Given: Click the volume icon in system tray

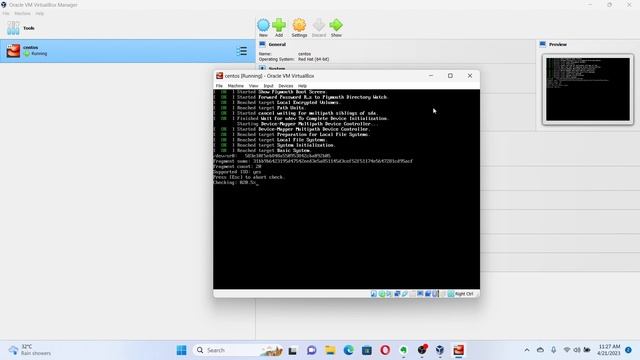Looking at the screenshot, I should (x=577, y=350).
